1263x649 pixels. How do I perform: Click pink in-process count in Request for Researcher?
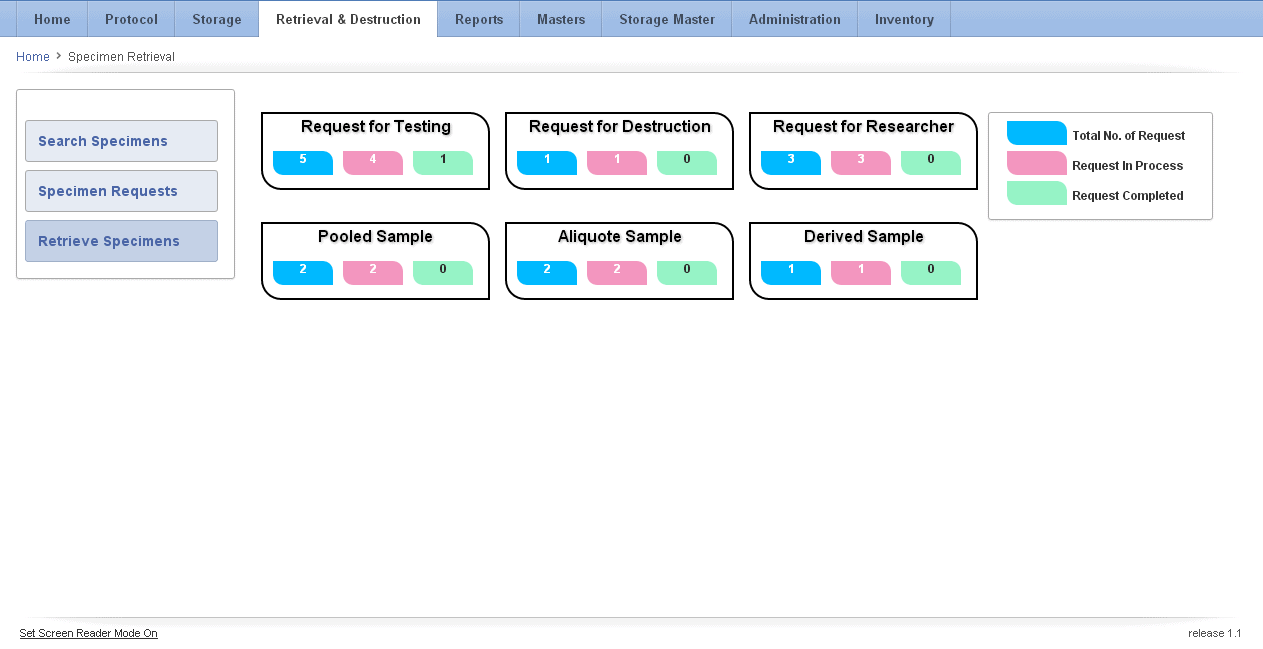pos(860,162)
